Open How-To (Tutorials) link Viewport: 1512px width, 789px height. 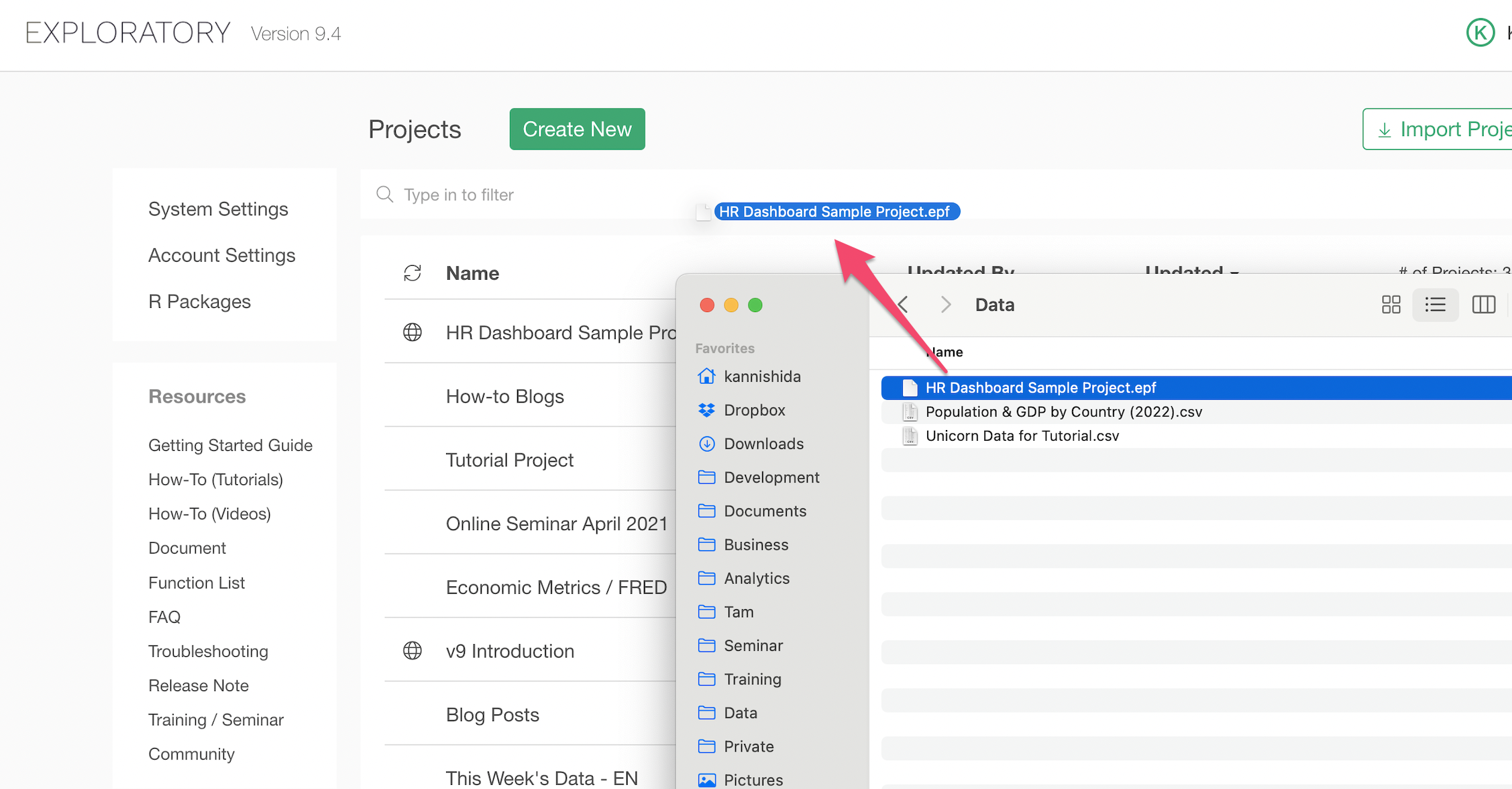coord(215,479)
